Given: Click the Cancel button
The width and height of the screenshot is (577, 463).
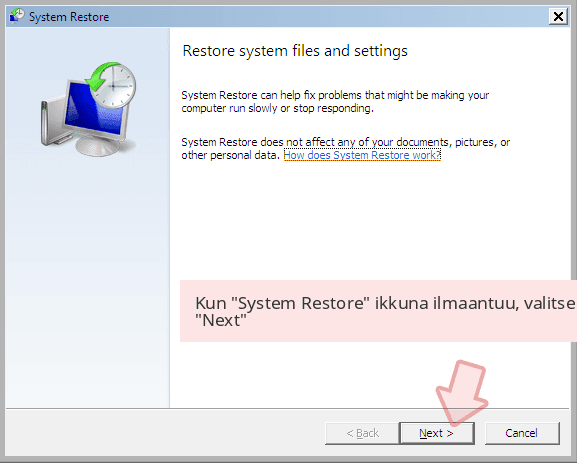Looking at the screenshot, I should (x=522, y=433).
